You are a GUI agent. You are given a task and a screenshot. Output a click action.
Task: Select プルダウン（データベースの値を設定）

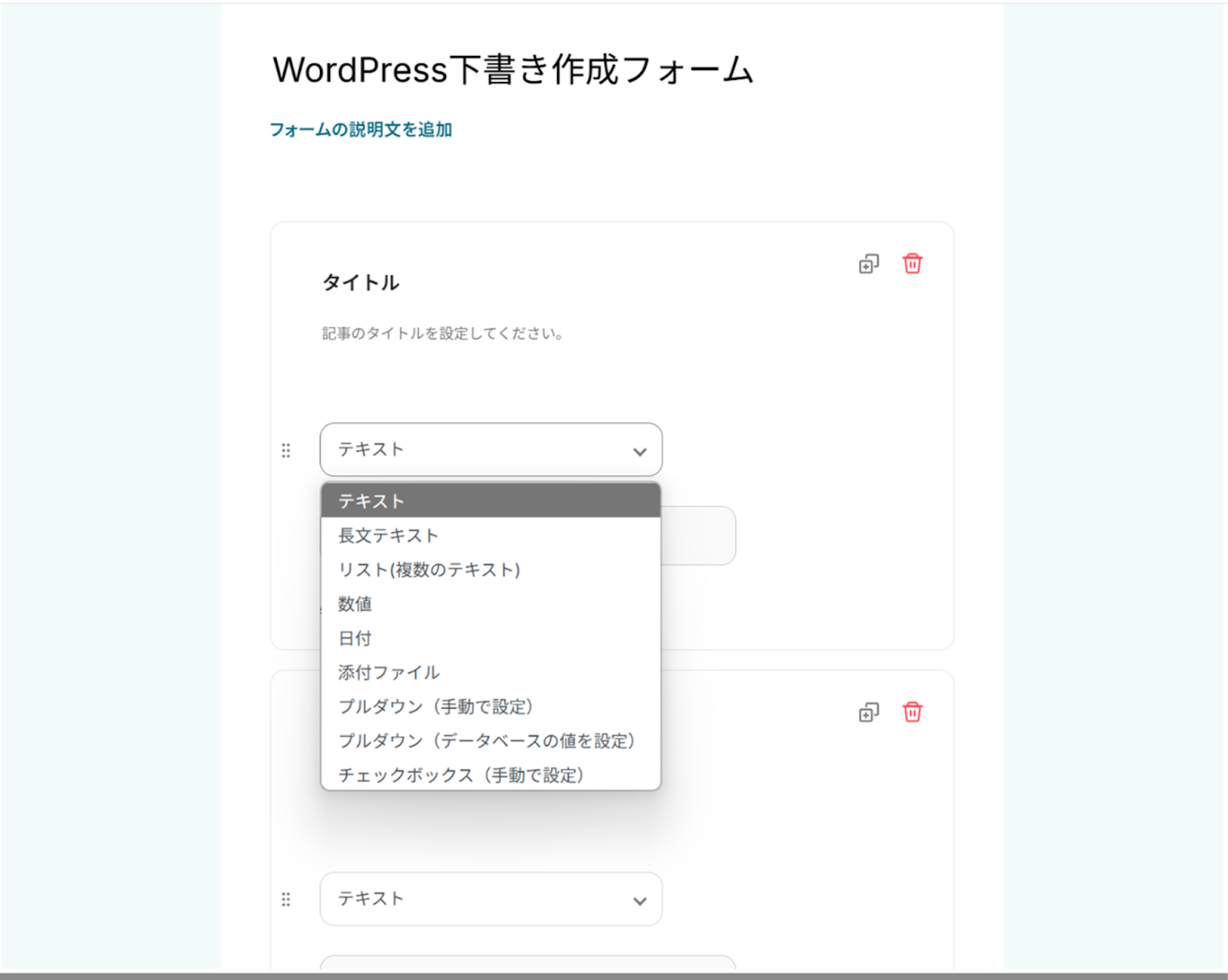(x=491, y=741)
